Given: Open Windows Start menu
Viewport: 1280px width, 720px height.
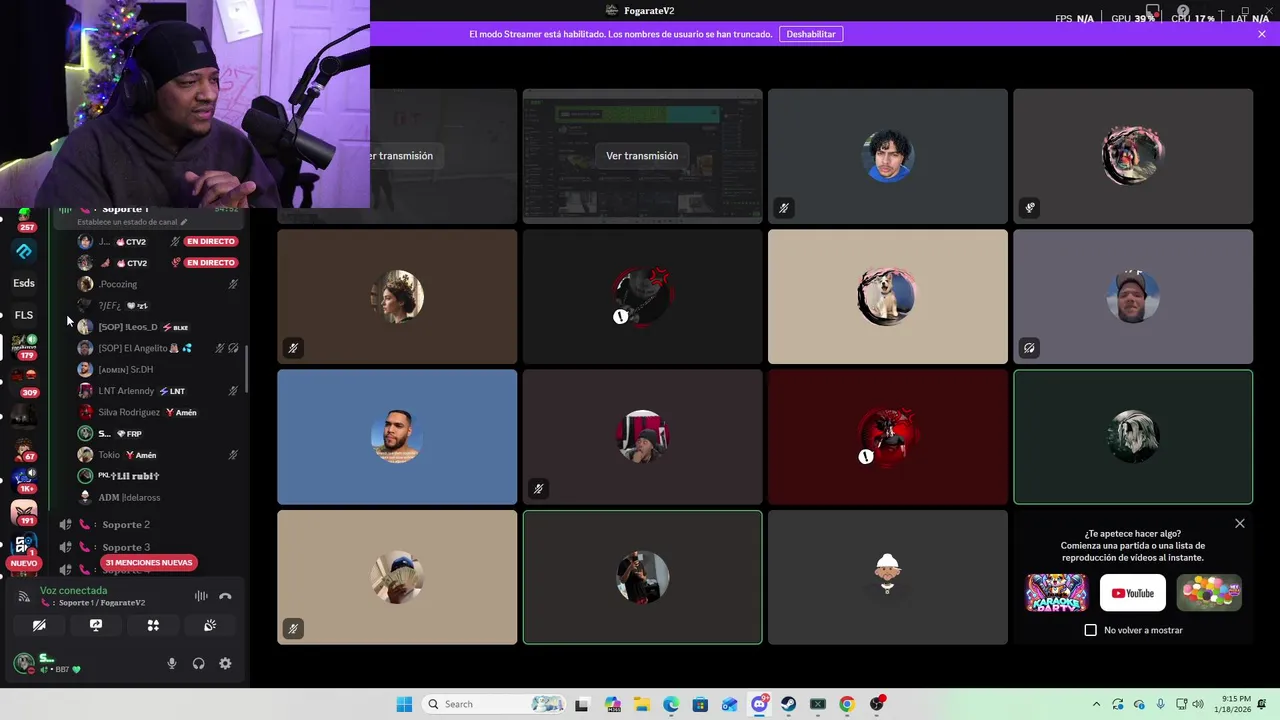Looking at the screenshot, I should (404, 704).
